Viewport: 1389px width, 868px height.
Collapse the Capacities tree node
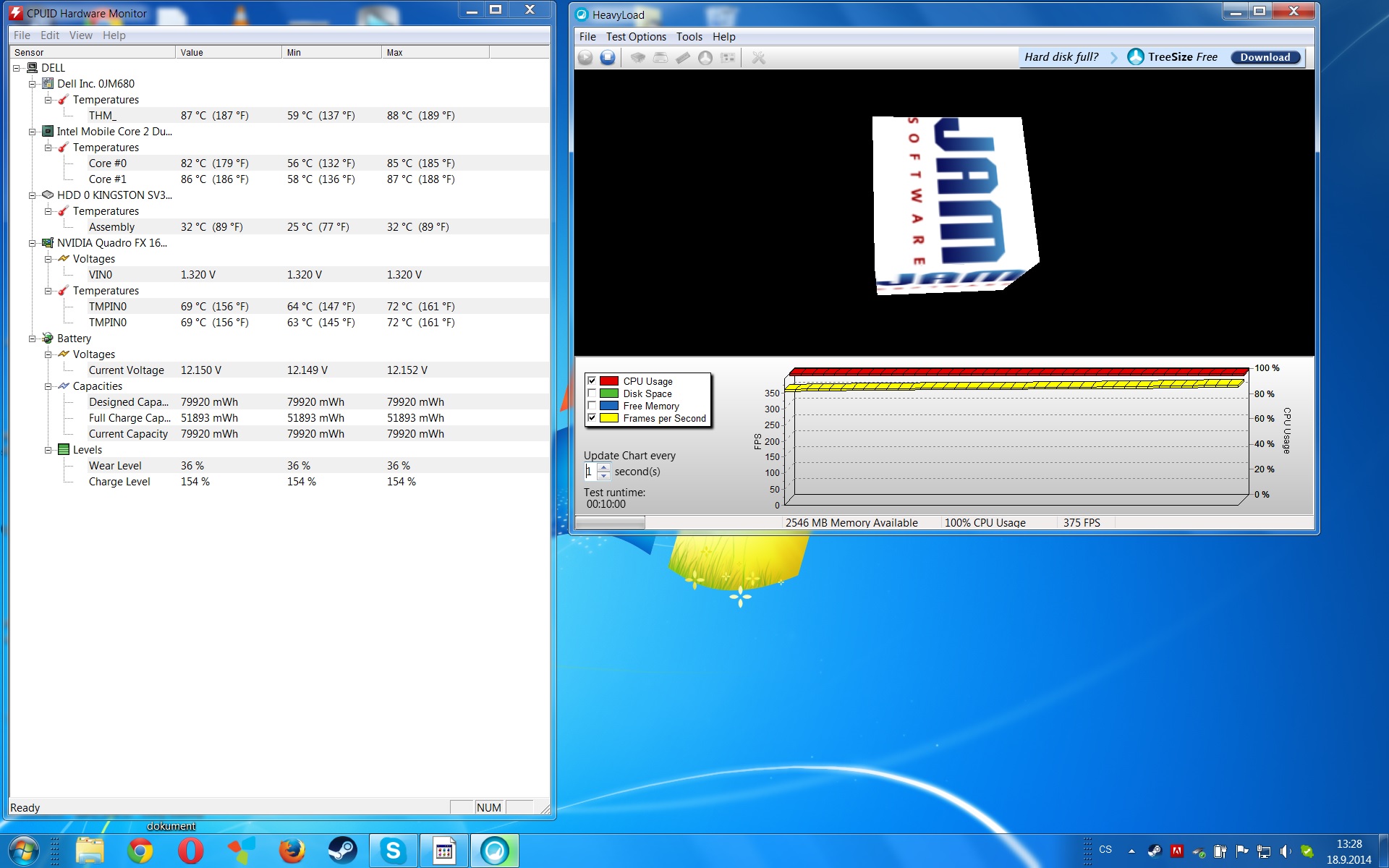[48, 386]
